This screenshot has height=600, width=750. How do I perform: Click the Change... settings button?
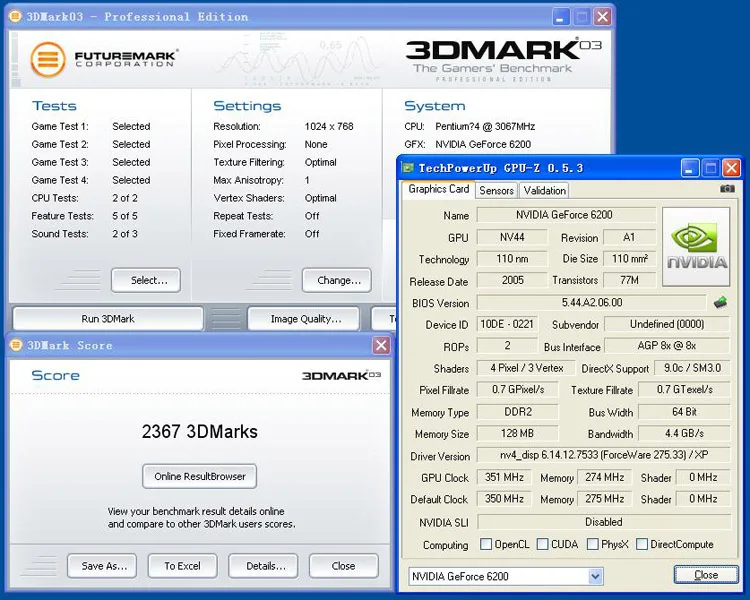(x=337, y=280)
